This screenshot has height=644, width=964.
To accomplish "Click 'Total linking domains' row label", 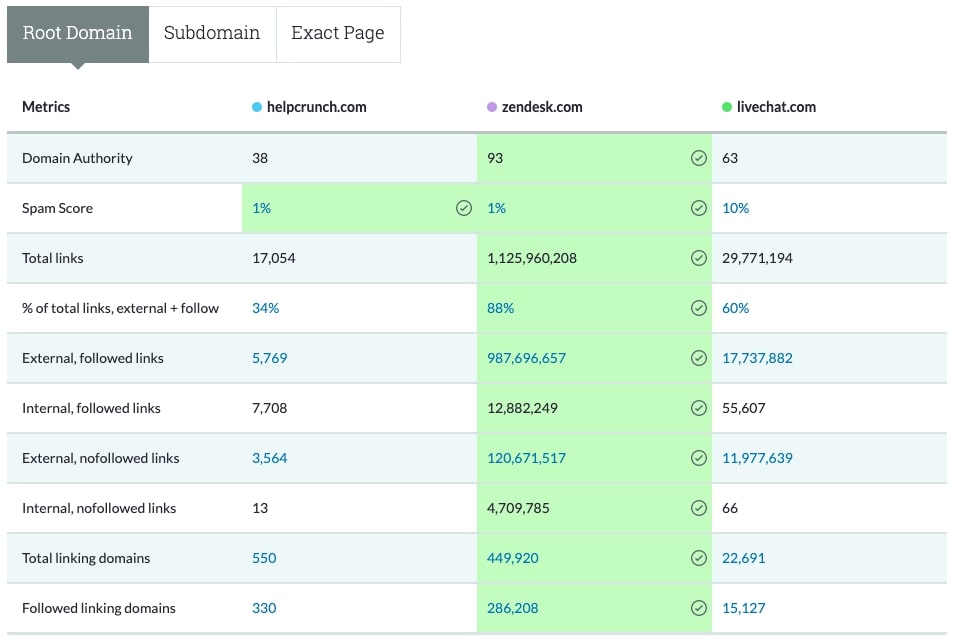I will [x=86, y=558].
